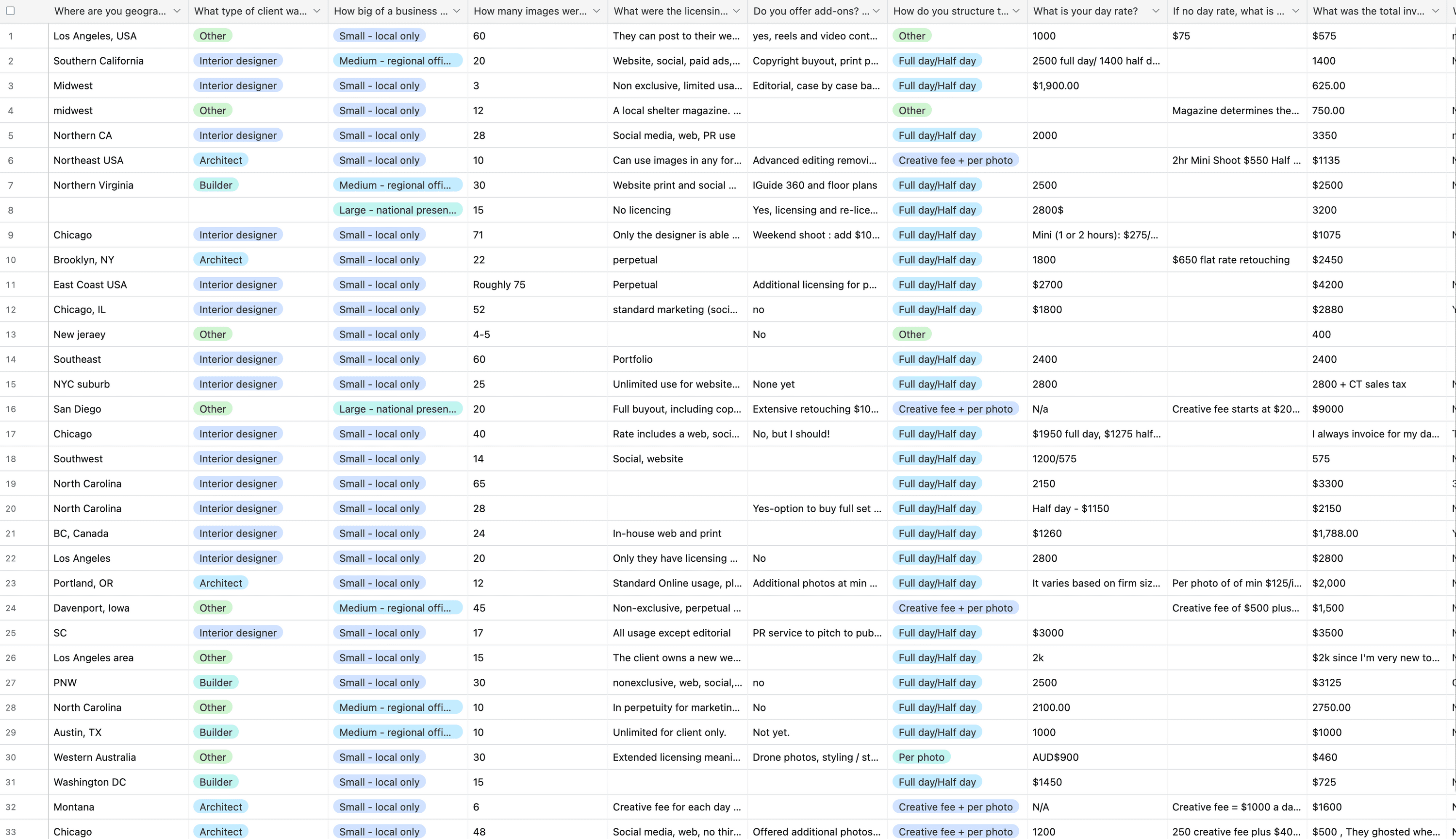The image size is (1456, 839).
Task: Open the geography column header dropdown
Action: coord(177,11)
